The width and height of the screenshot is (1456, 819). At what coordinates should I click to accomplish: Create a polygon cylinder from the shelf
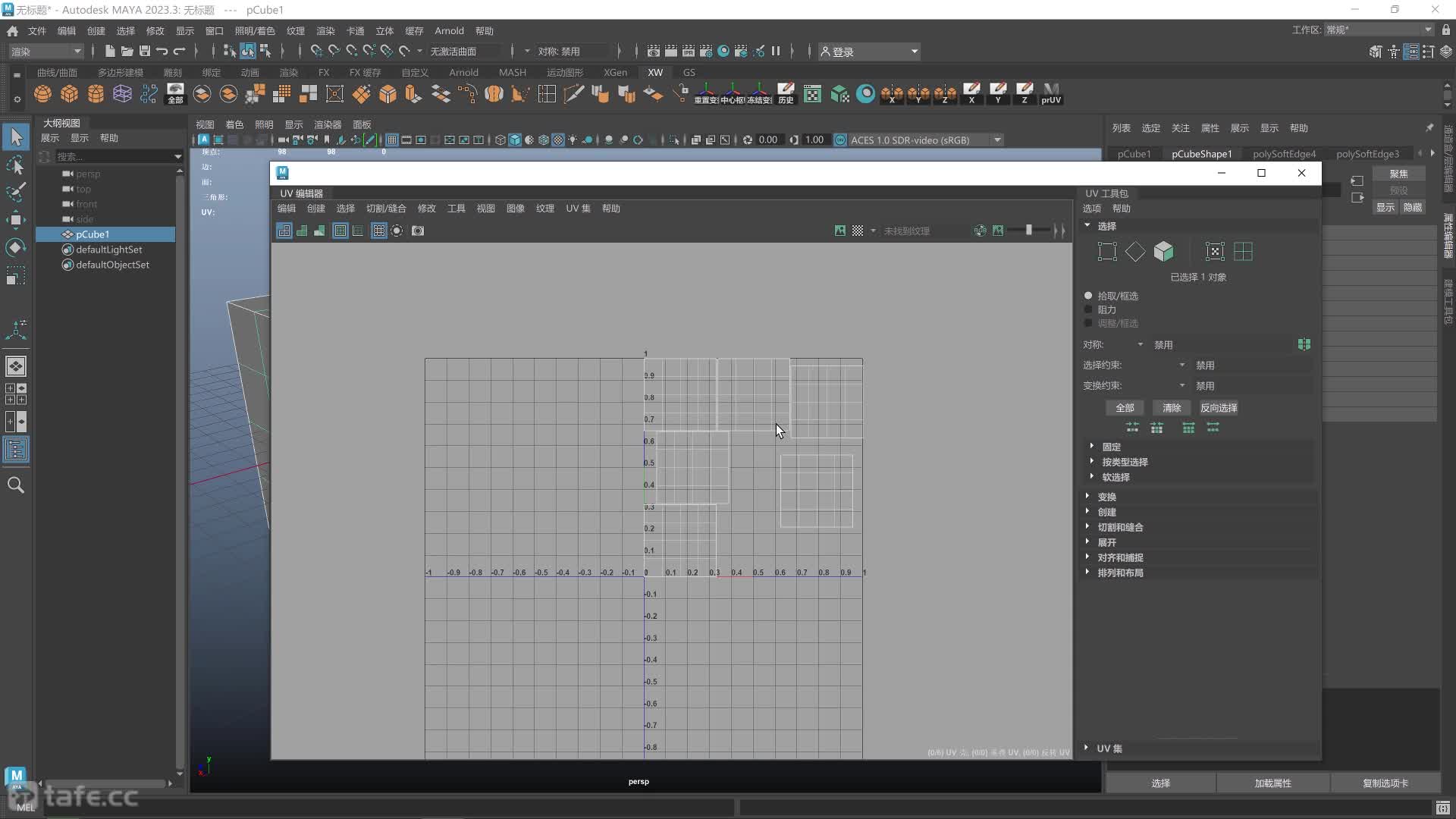click(x=96, y=94)
